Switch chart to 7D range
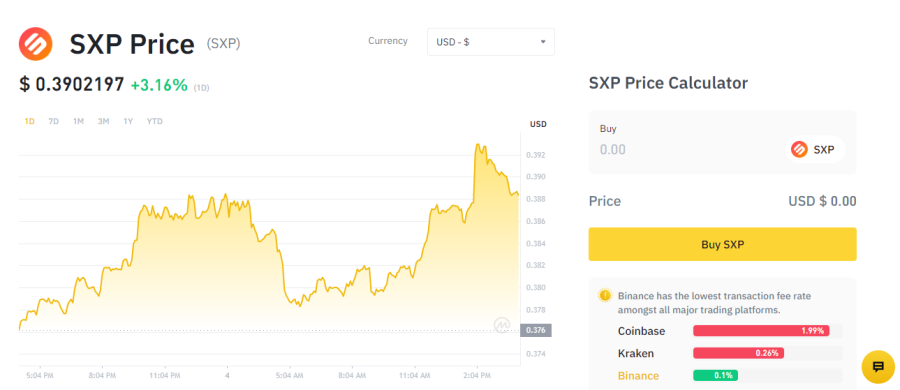This screenshot has height=390, width=900. pos(53,121)
